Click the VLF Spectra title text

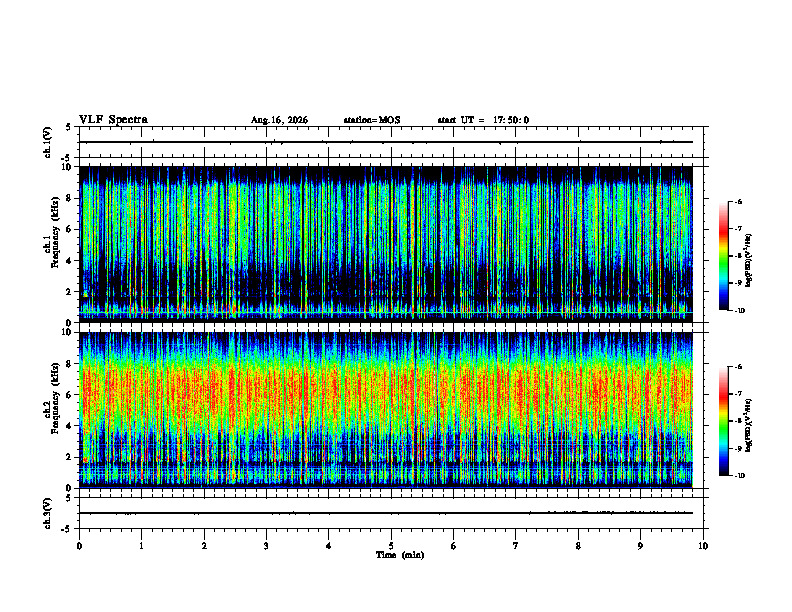pyautogui.click(x=113, y=120)
